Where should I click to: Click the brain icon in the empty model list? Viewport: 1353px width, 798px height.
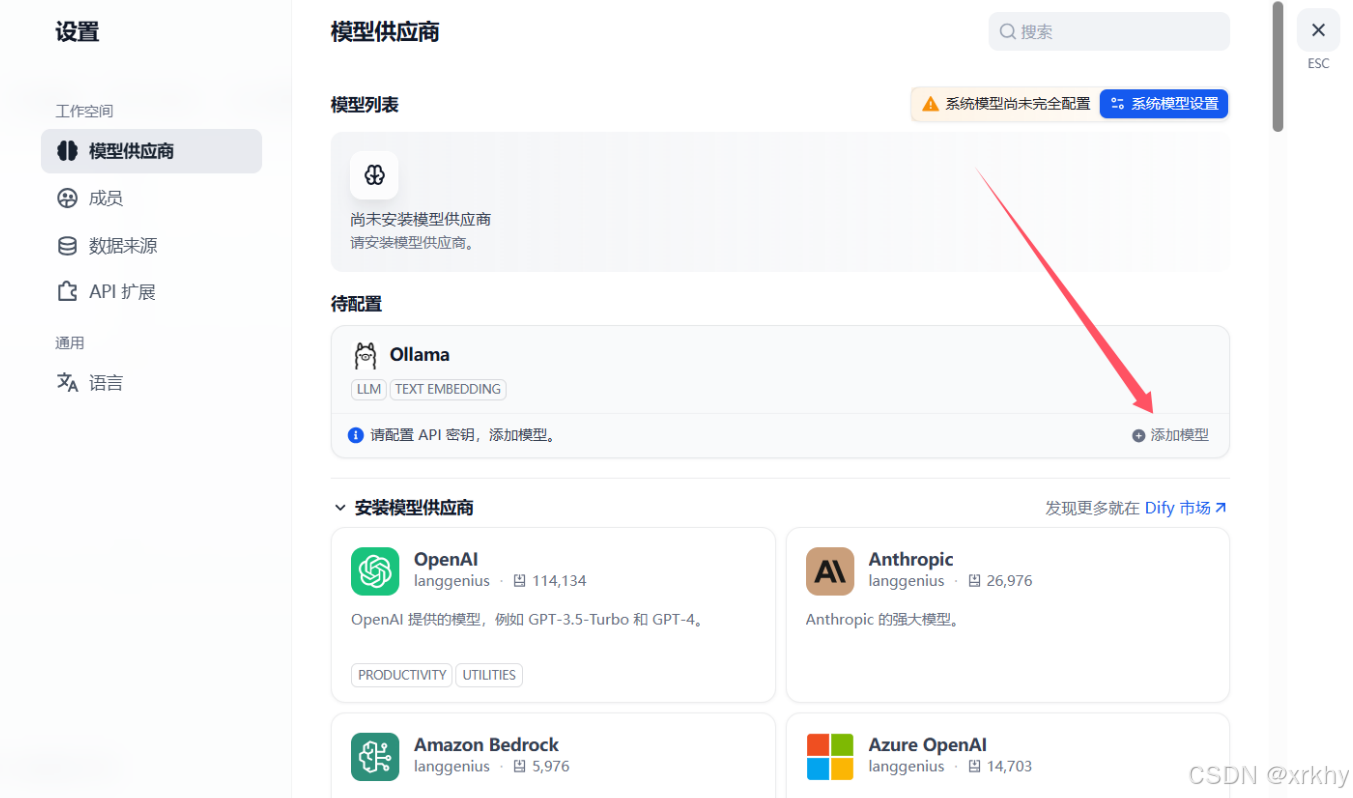point(374,175)
